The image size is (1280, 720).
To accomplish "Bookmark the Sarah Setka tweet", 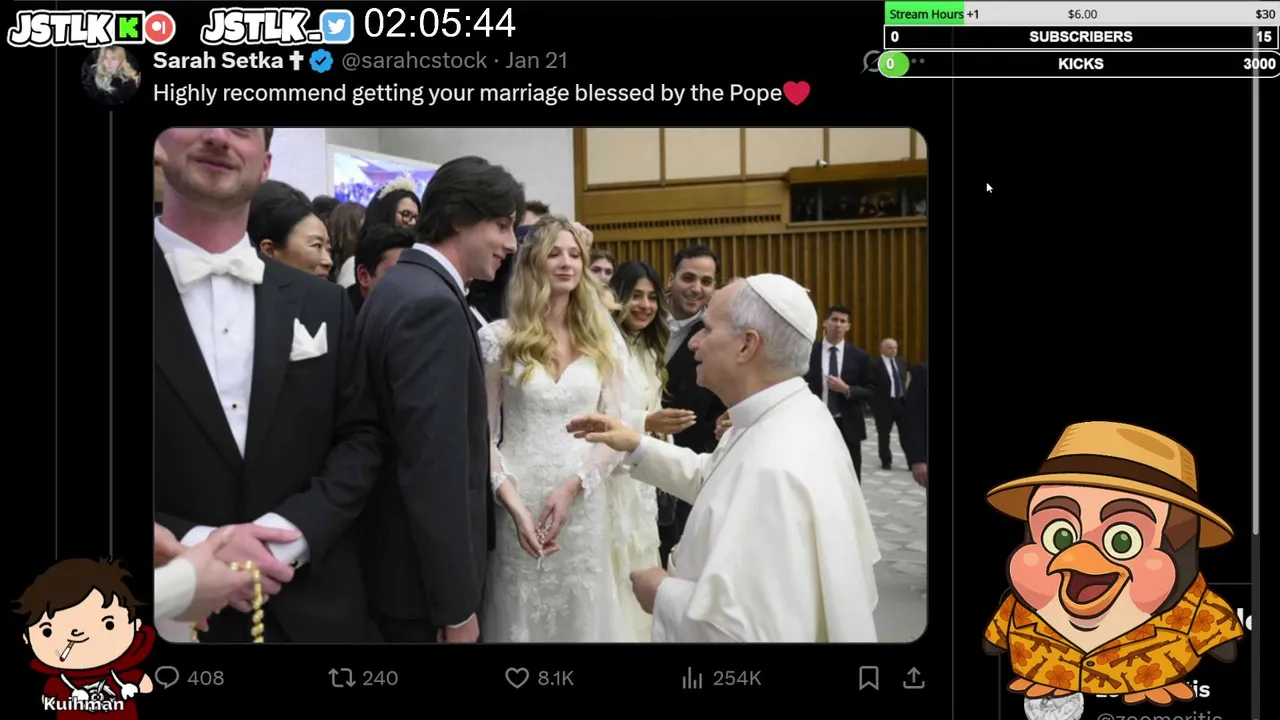I will click(x=868, y=678).
